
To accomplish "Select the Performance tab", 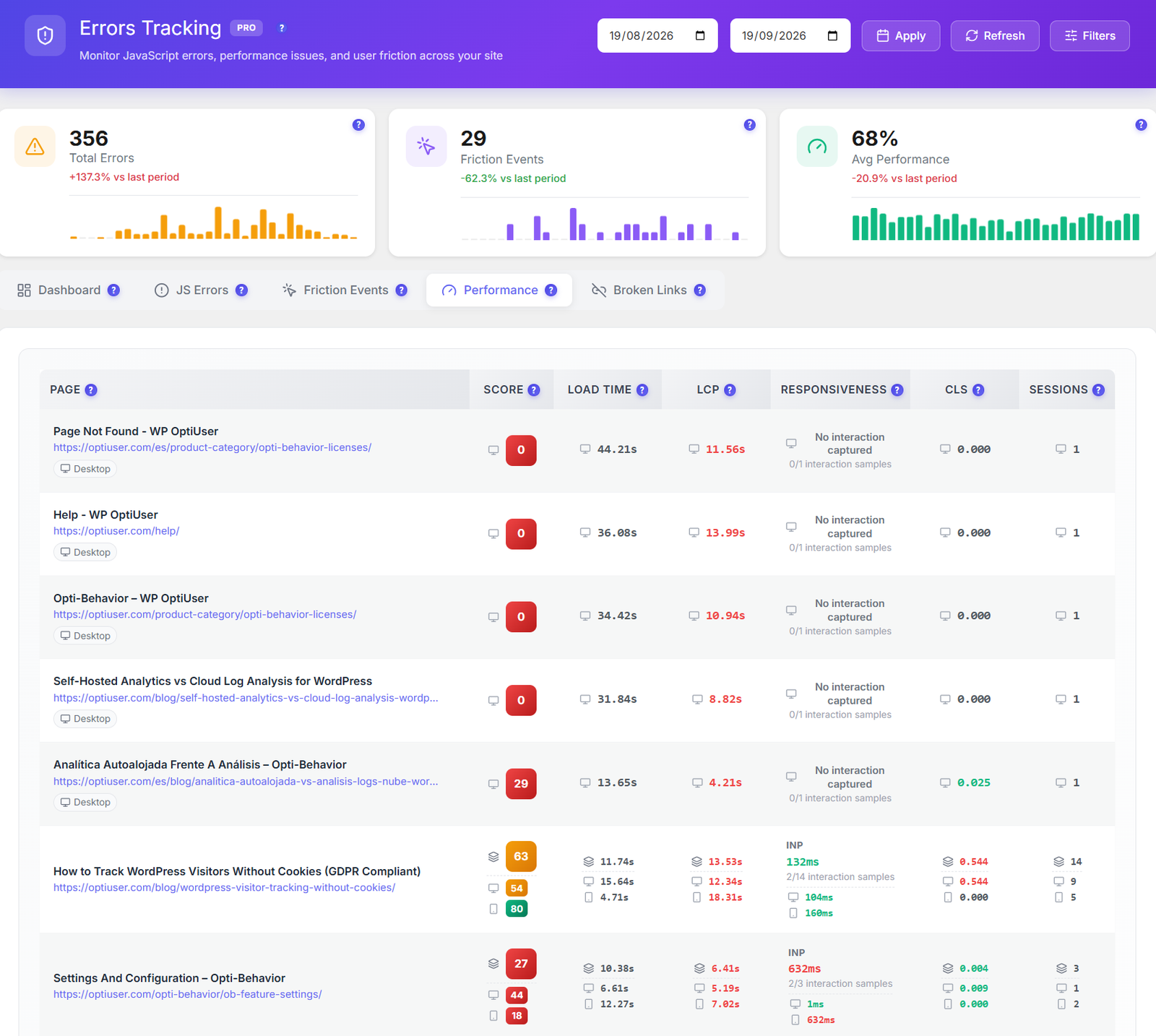I will point(499,290).
